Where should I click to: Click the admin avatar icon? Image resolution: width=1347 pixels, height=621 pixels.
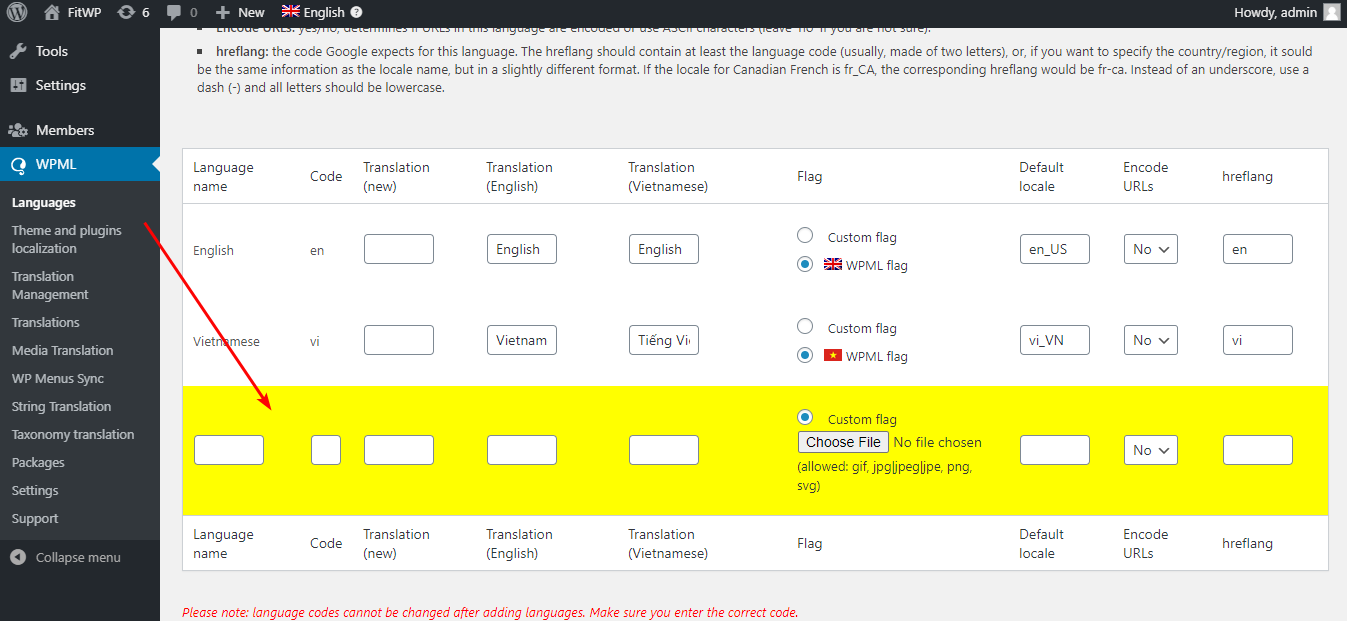(x=1331, y=12)
